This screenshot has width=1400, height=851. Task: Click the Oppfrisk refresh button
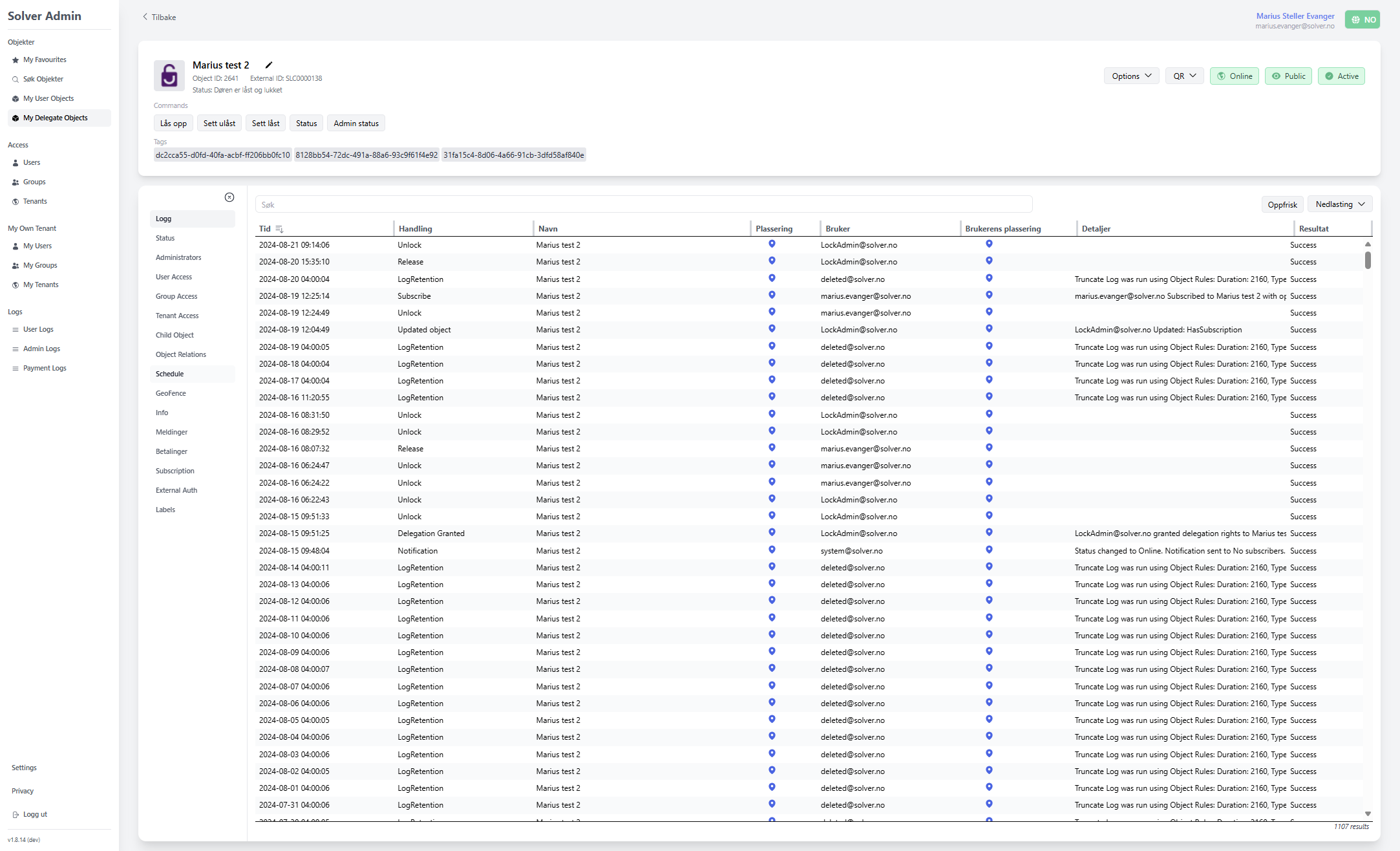pyautogui.click(x=1282, y=204)
